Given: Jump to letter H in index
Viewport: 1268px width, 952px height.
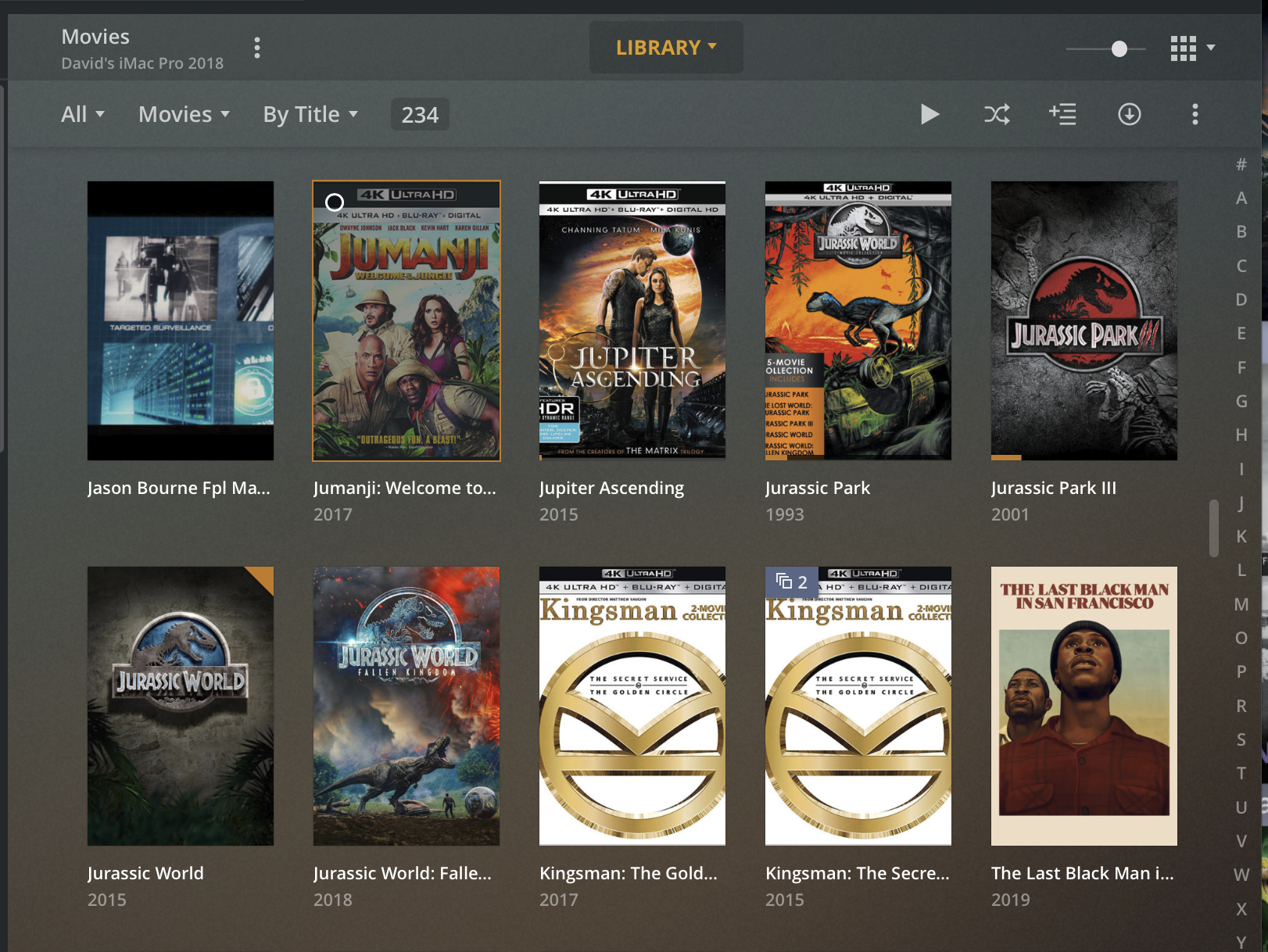Looking at the screenshot, I should coord(1241,435).
